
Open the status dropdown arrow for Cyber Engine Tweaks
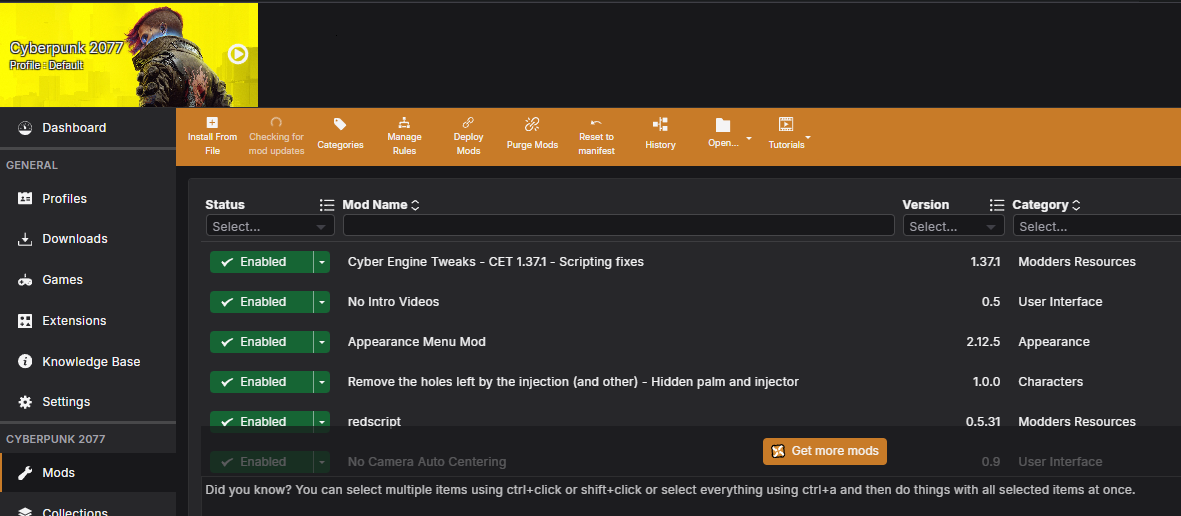[x=322, y=262]
